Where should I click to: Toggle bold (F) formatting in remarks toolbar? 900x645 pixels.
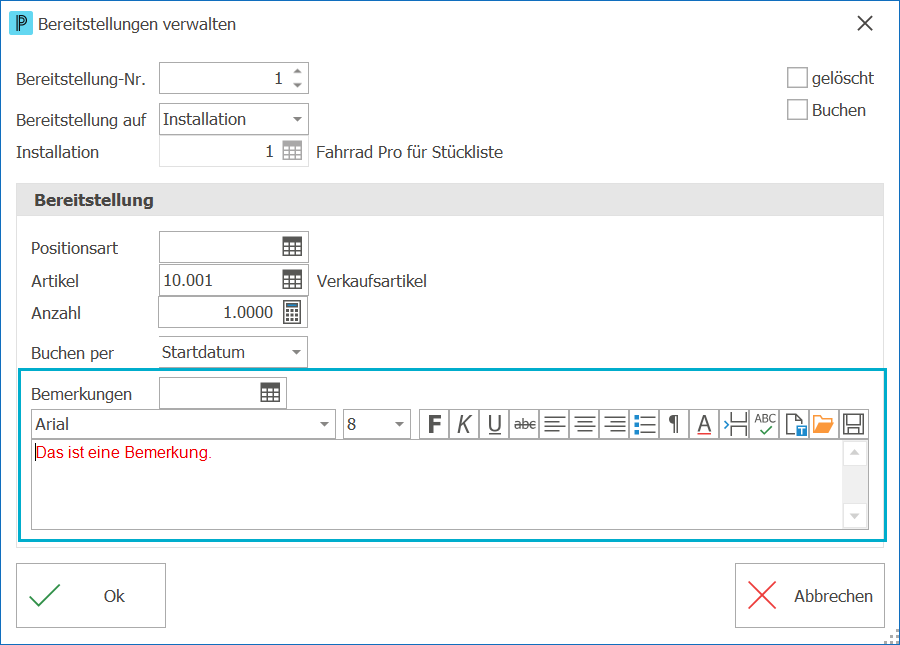click(435, 424)
